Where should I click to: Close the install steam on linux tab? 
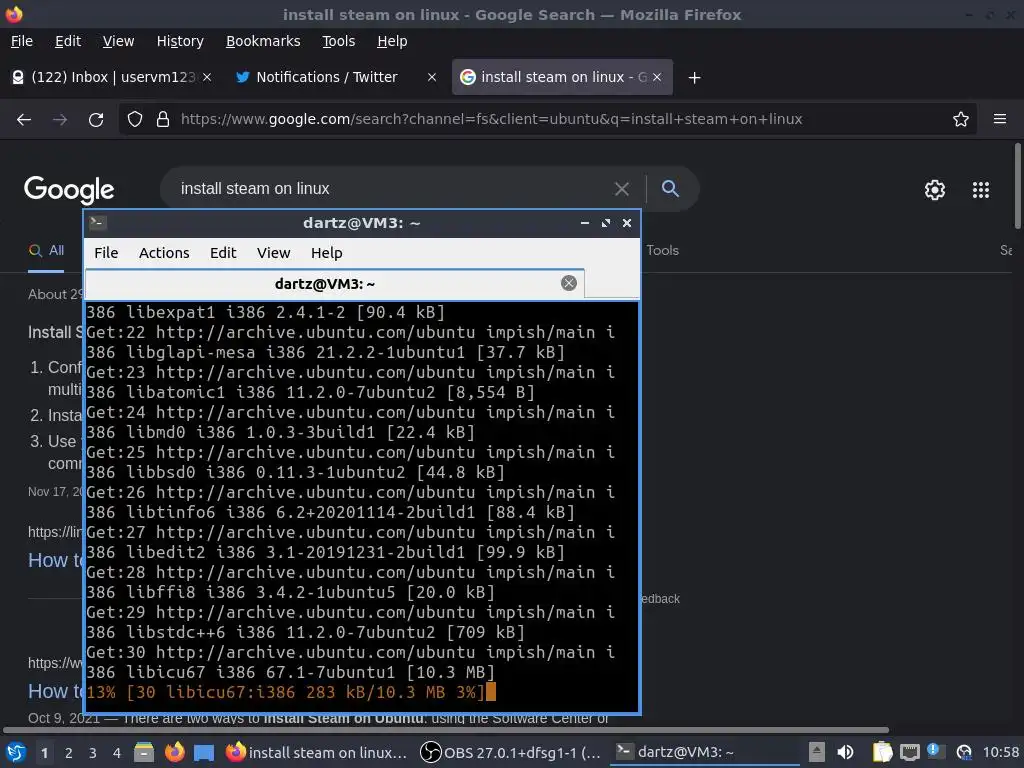coord(657,77)
